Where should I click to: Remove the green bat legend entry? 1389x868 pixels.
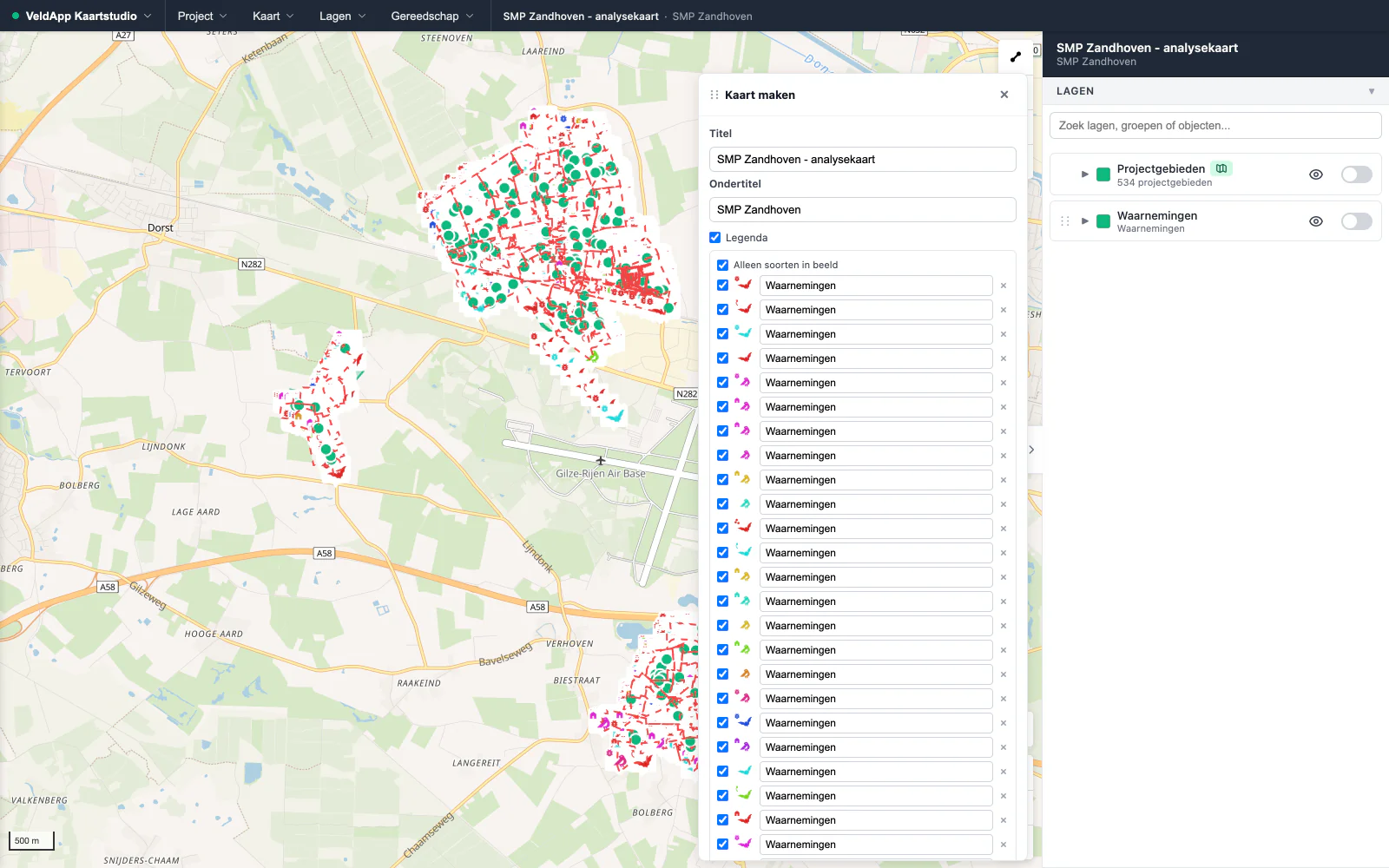1004,796
